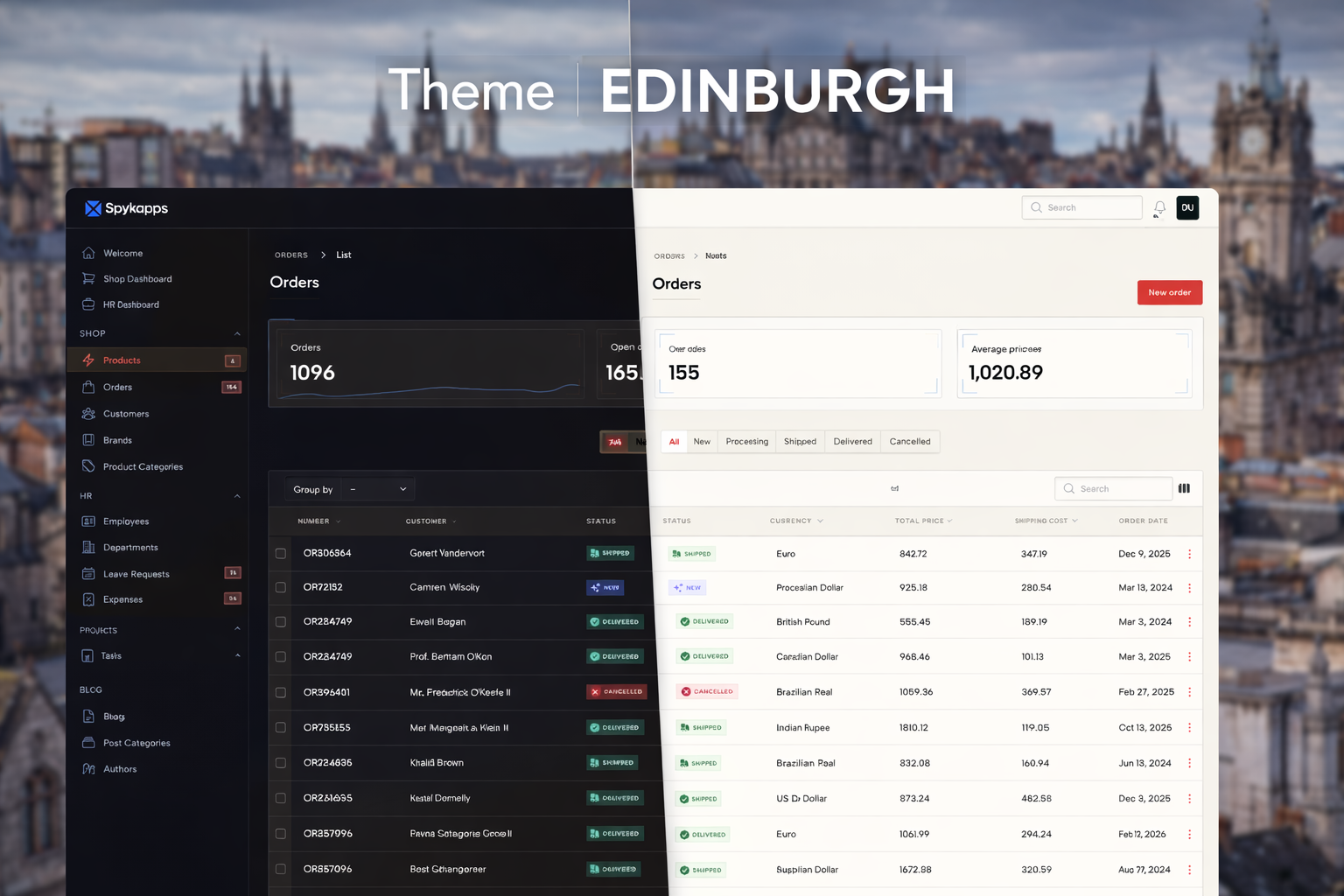Open the DU user avatar menu
The image size is (1344, 896).
[x=1187, y=207]
